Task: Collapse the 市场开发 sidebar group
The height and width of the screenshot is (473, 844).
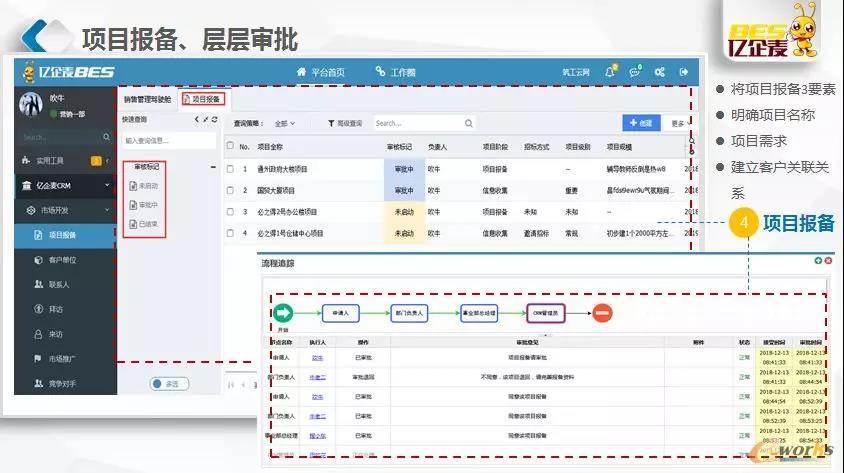Action: pos(65,210)
